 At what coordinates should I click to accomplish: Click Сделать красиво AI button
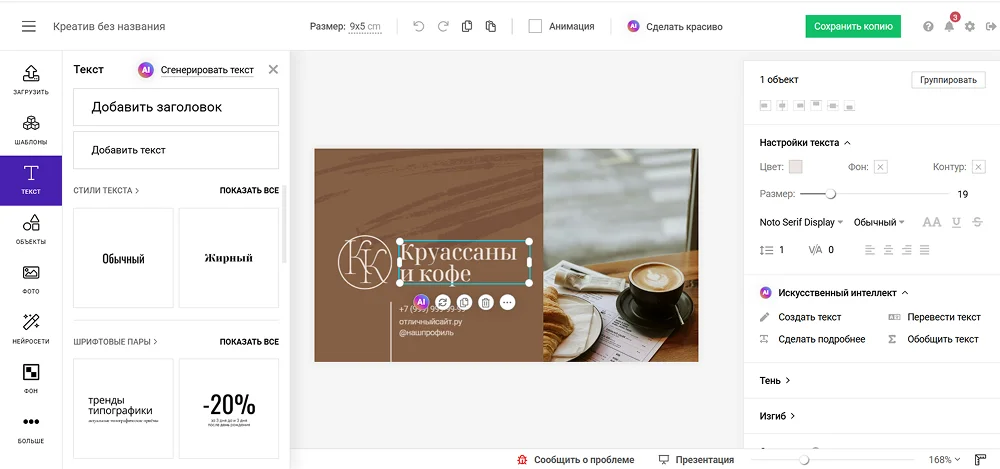point(675,26)
